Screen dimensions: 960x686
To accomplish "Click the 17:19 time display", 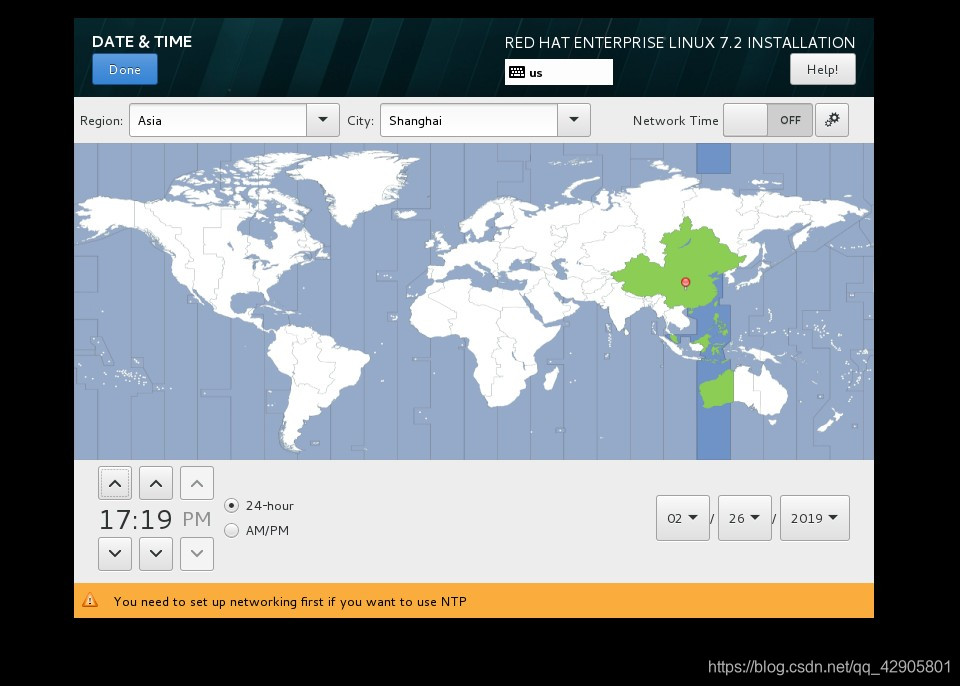I will tap(136, 519).
